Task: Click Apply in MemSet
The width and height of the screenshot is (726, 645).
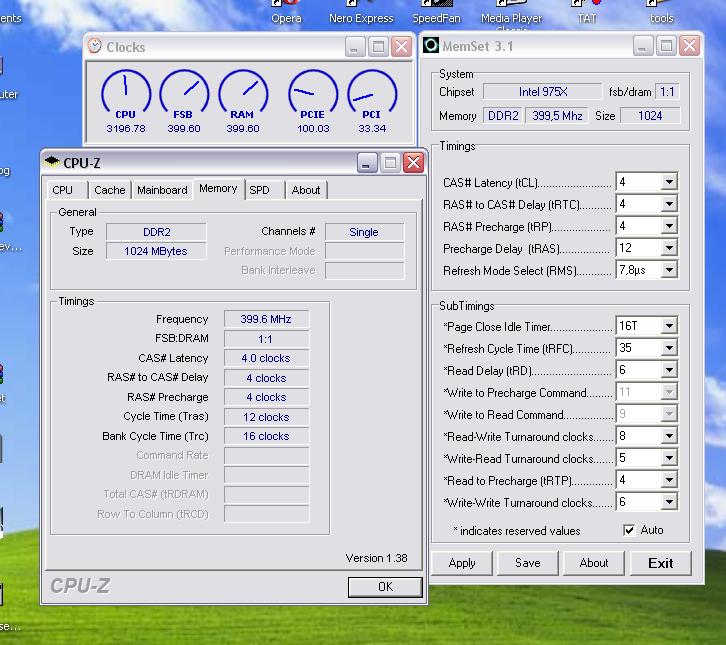Action: 462,563
